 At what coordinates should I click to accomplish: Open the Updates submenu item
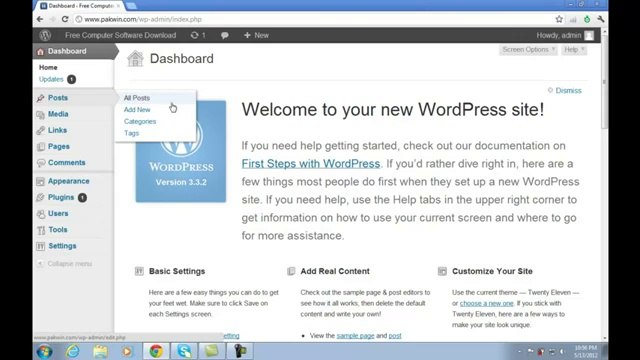point(51,79)
